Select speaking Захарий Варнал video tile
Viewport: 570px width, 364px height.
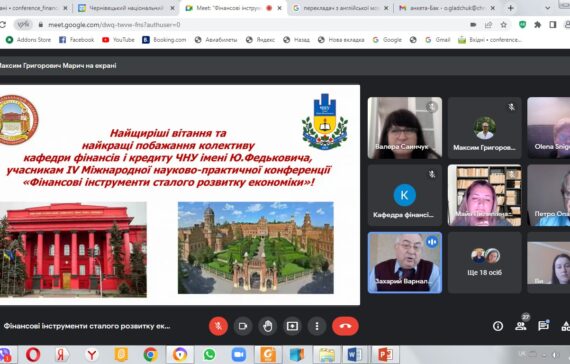coord(405,263)
